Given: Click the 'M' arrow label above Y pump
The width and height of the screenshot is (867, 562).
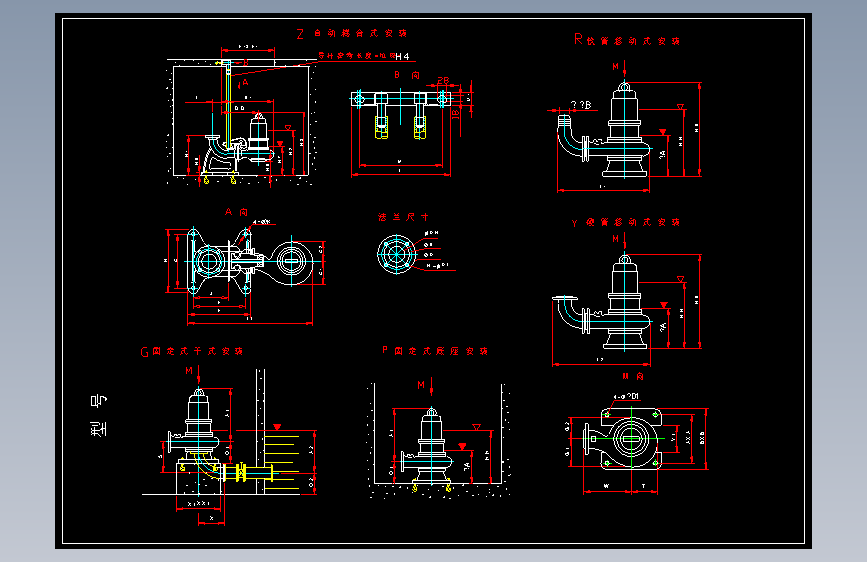Looking at the screenshot, I should pos(615,239).
